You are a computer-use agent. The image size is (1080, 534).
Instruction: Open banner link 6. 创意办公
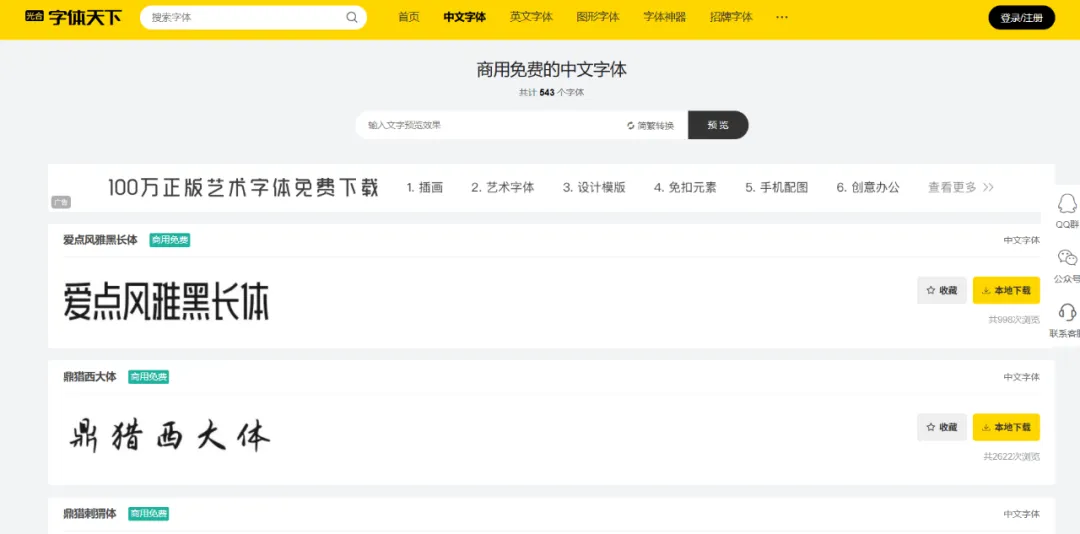pyautogui.click(x=868, y=187)
